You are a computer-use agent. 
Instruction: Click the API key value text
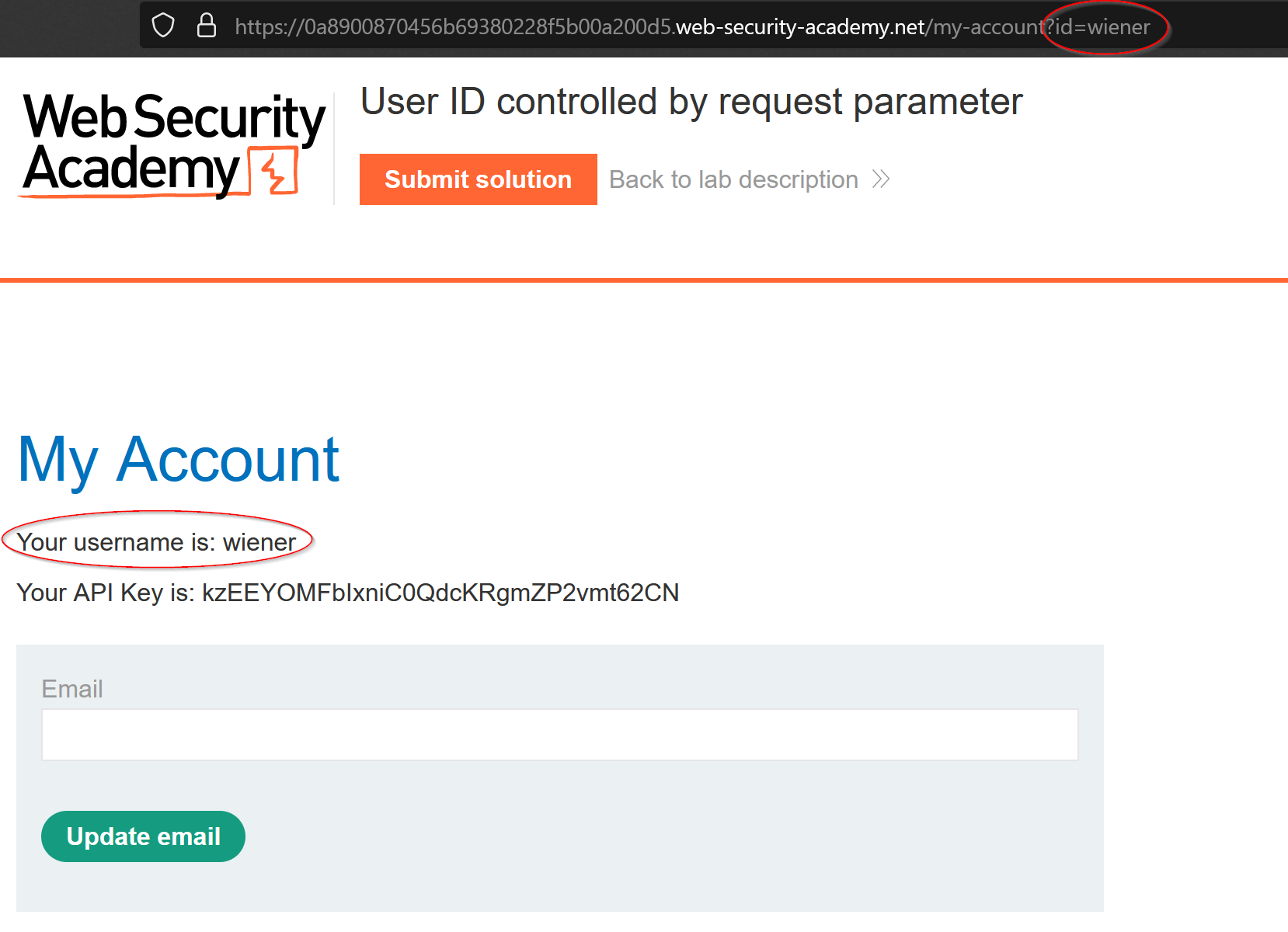click(440, 593)
